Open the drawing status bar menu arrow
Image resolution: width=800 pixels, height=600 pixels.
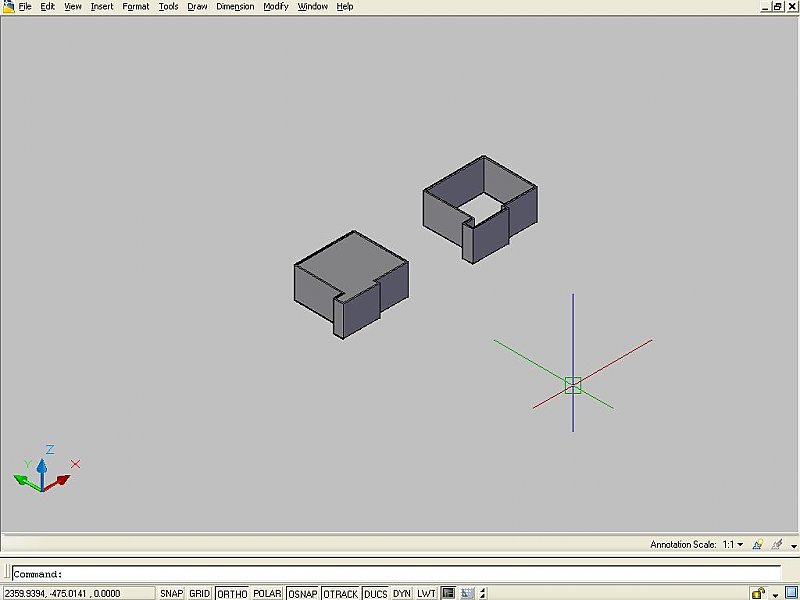coord(793,546)
